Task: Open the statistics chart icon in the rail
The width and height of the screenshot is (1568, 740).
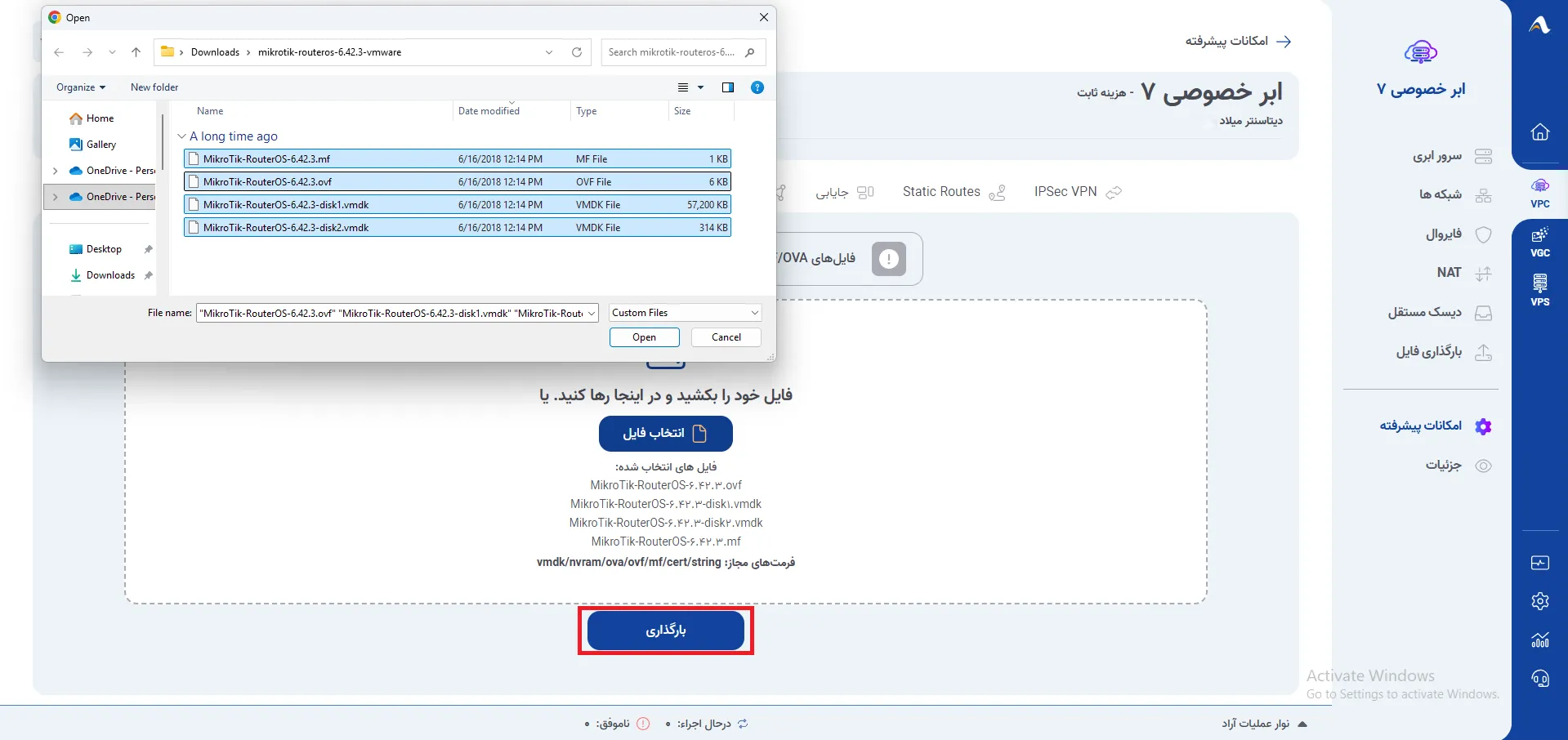Action: pyautogui.click(x=1539, y=640)
